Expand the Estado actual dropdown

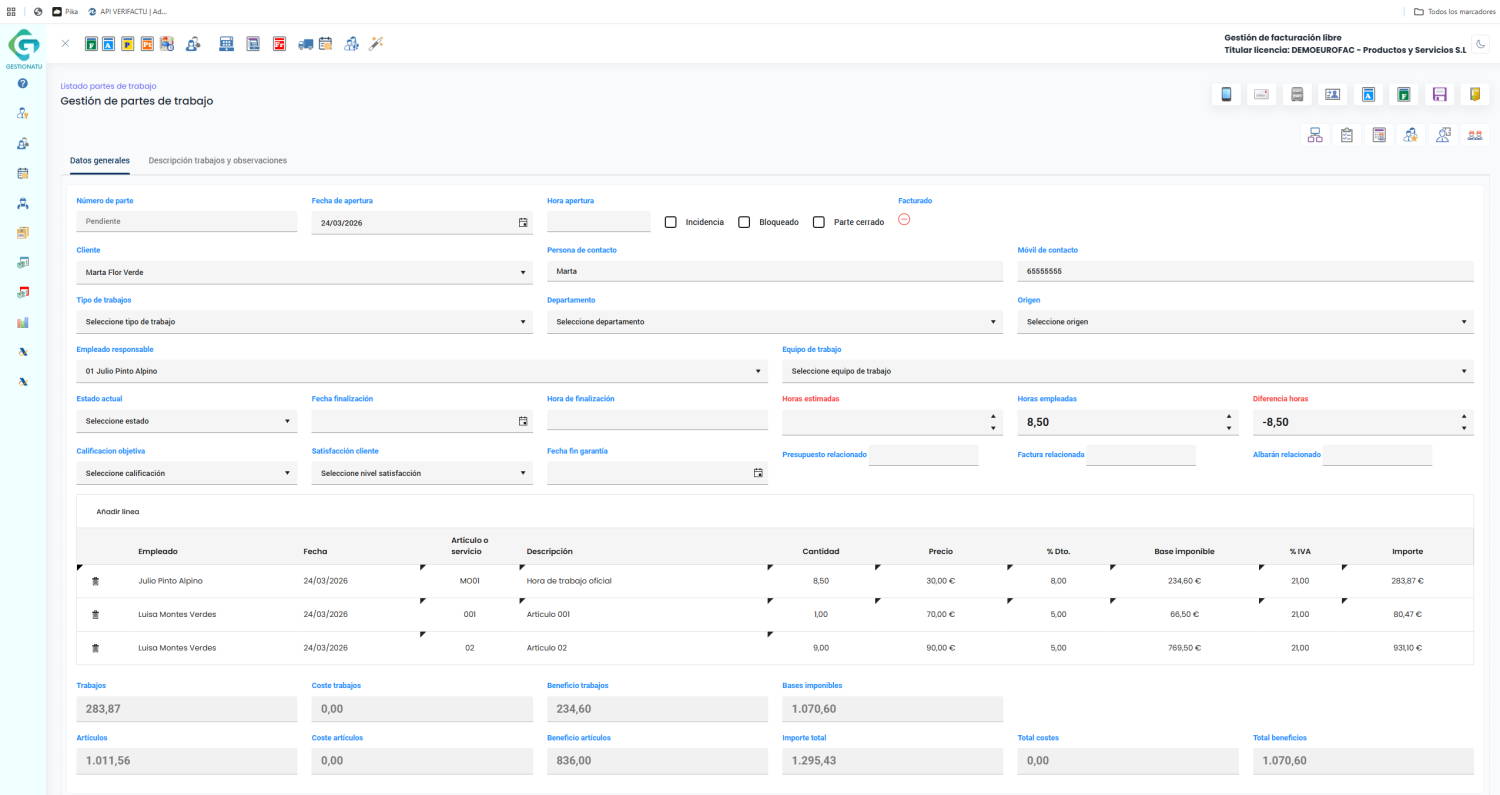[186, 421]
